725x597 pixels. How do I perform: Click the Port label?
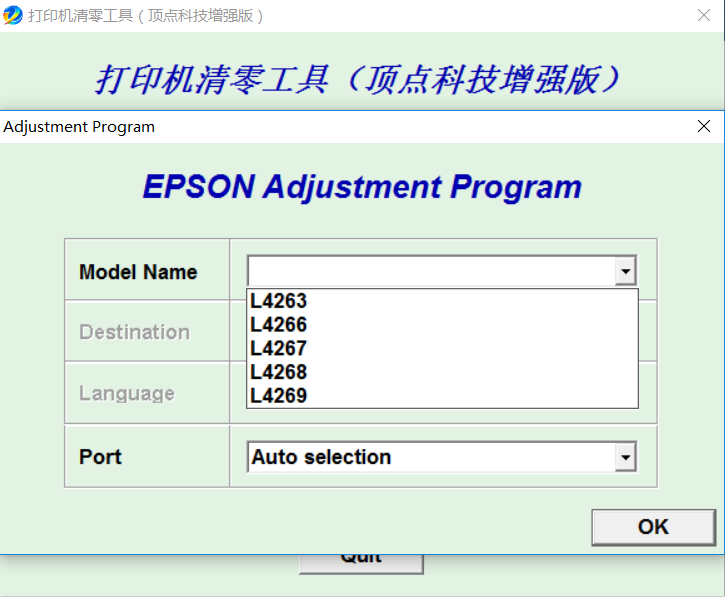pyautogui.click(x=100, y=457)
